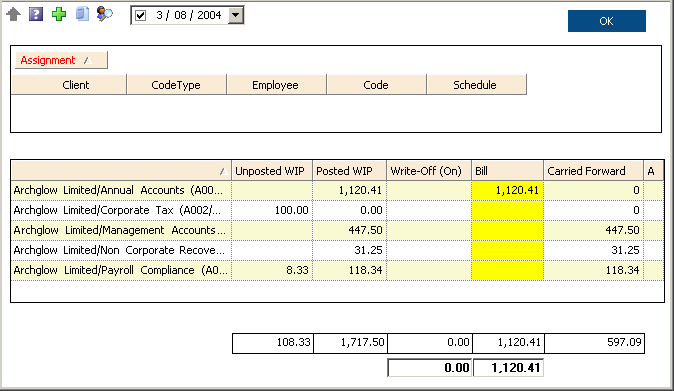Toggle the date checkbox
Viewport: 674px width, 391px height.
click(x=141, y=15)
